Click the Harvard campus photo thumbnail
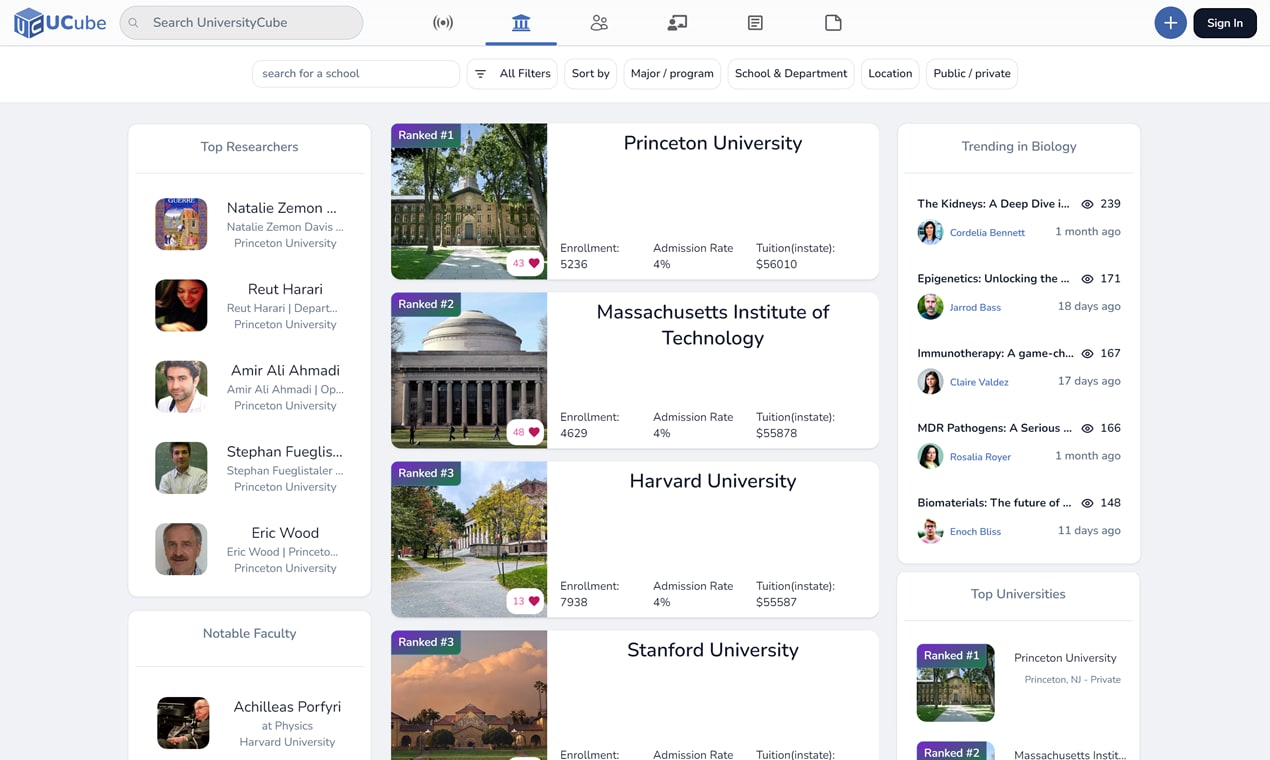Screen dimensions: 1270x760 click(x=469, y=539)
